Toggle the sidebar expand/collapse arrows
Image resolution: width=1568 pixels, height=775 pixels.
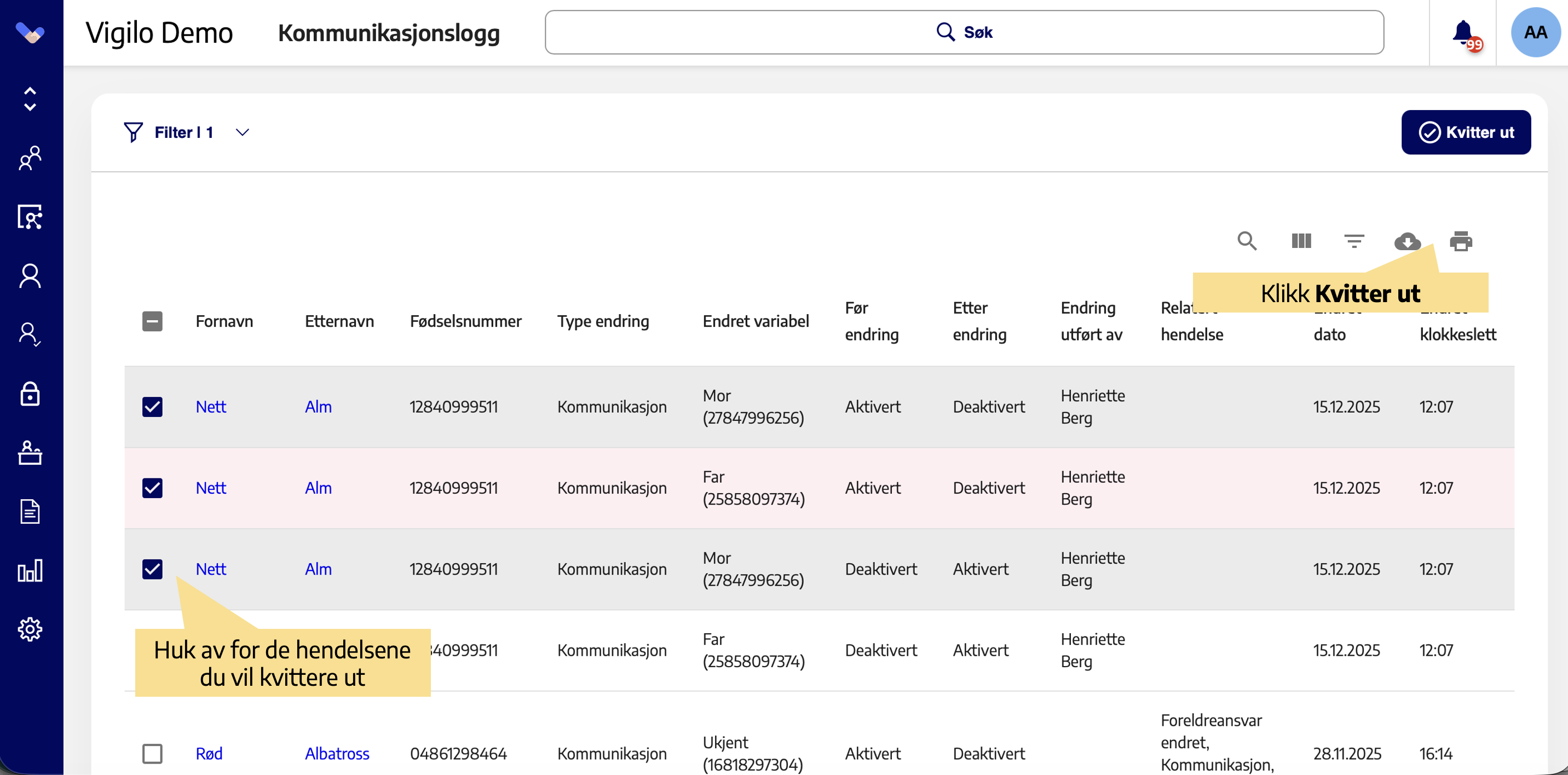(30, 99)
